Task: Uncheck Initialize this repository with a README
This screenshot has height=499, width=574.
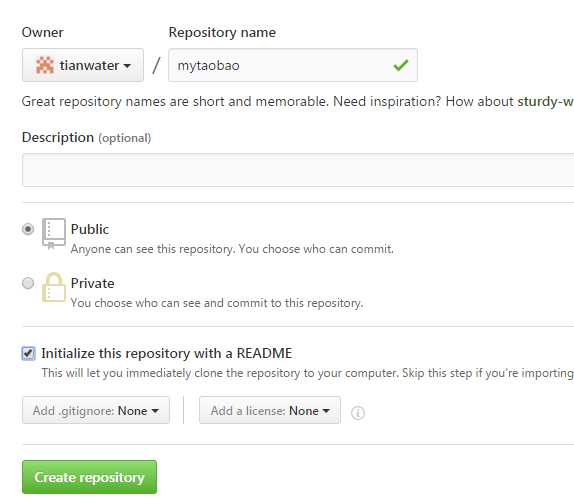Action: click(x=28, y=354)
